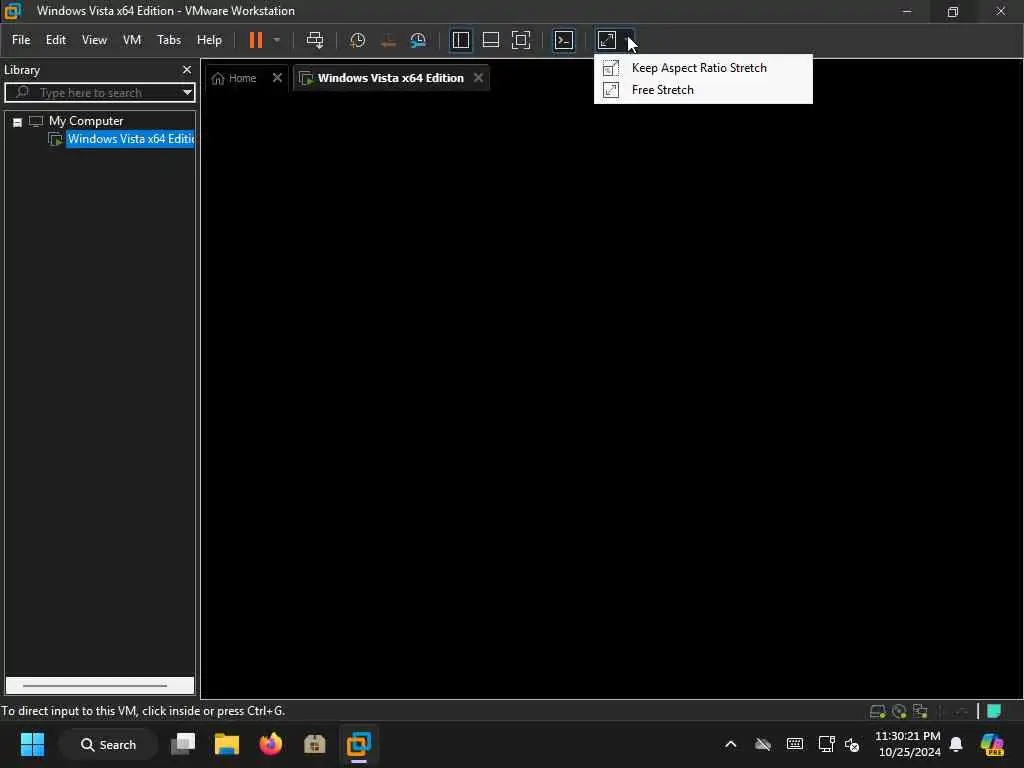Open the Edit menu
This screenshot has height=768, width=1024.
[x=56, y=40]
